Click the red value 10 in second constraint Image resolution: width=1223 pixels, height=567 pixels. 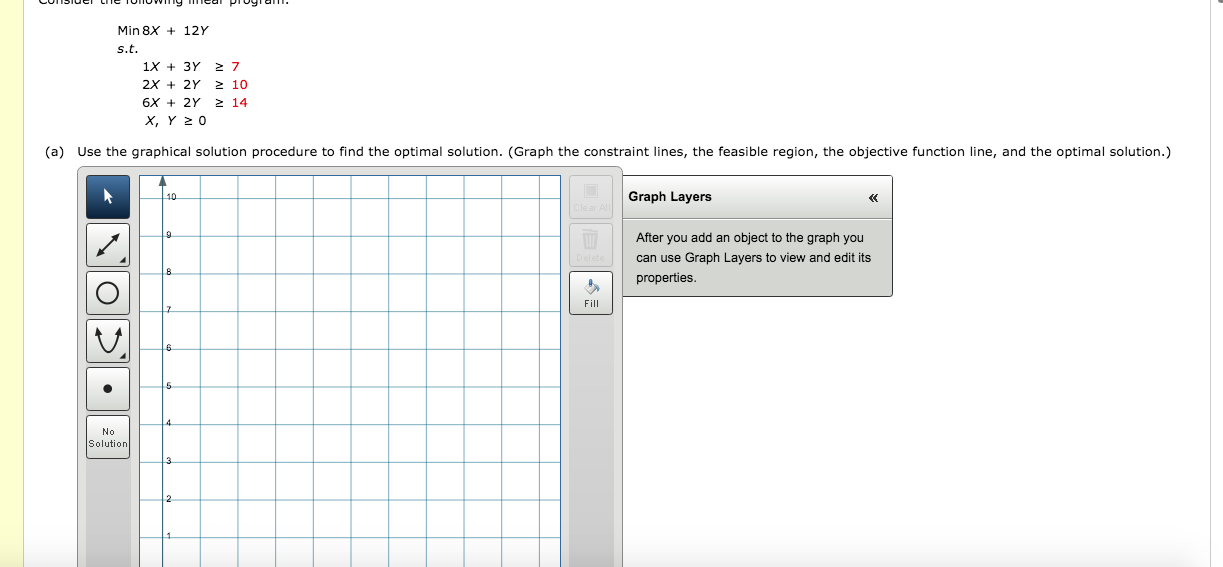[x=239, y=85]
